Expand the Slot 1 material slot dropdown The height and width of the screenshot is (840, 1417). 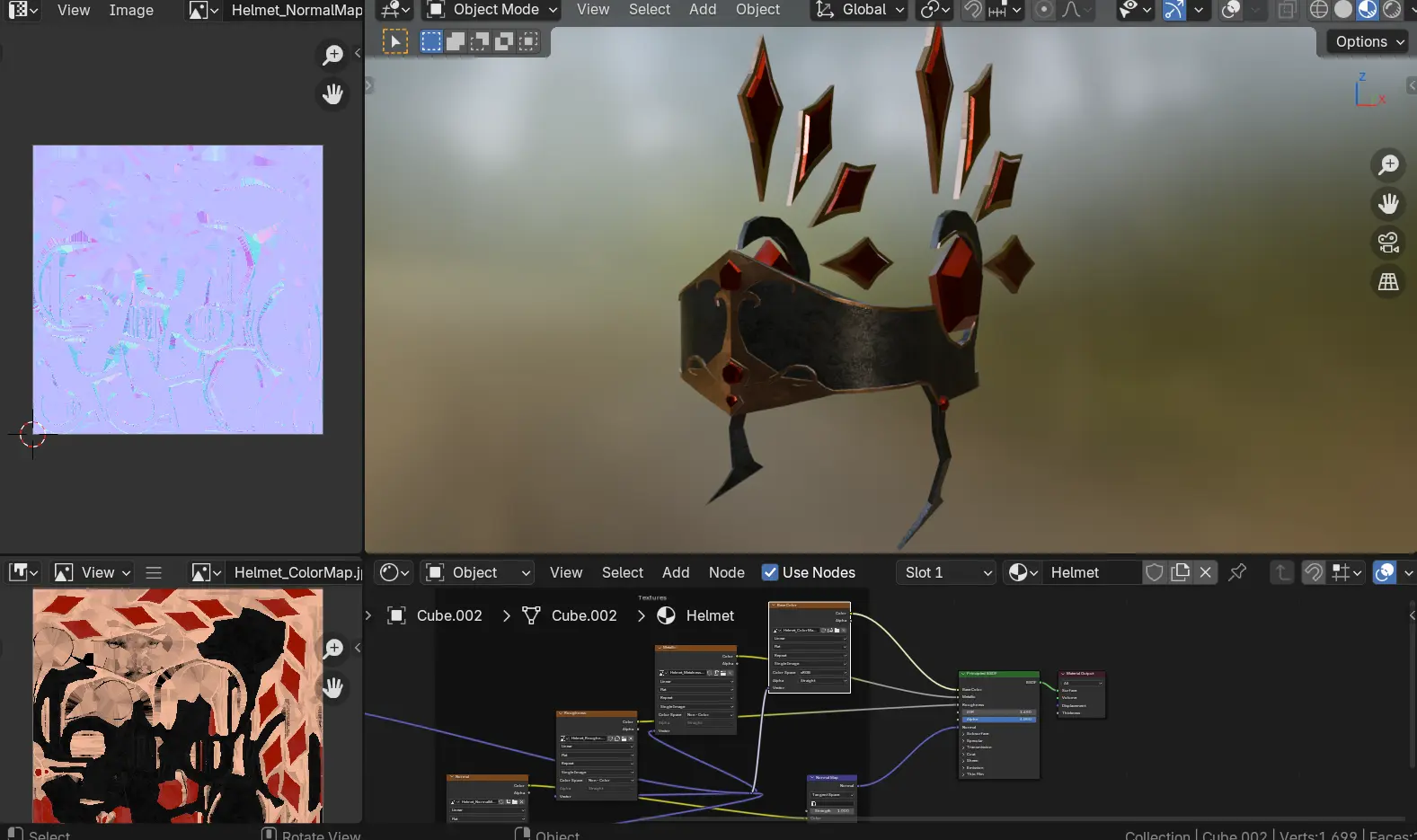[x=946, y=572]
